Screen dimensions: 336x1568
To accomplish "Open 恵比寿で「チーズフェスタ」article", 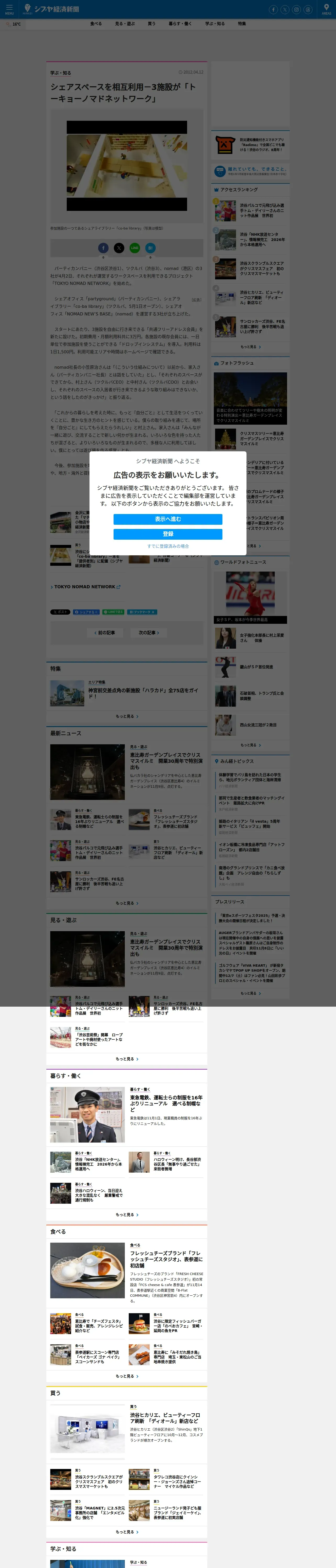I will (x=87, y=1324).
